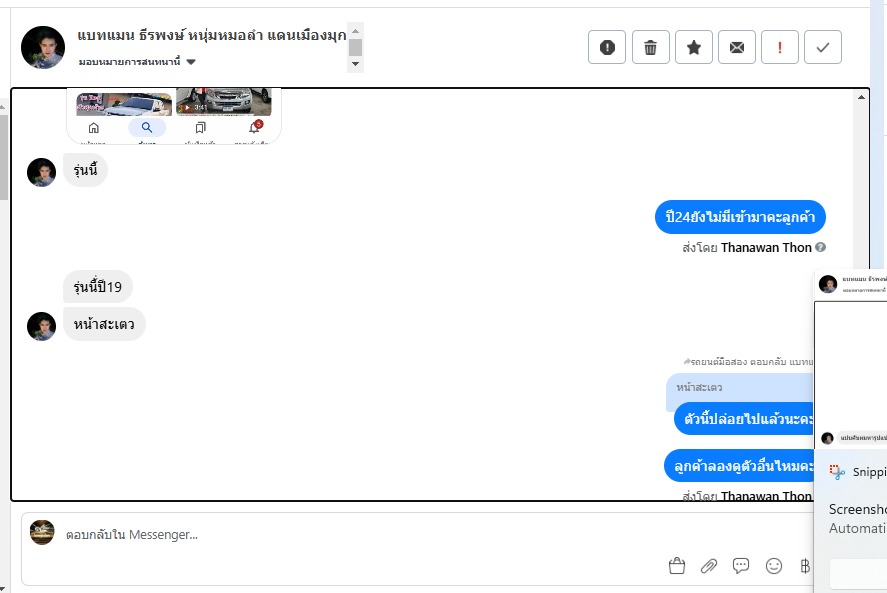The height and width of the screenshot is (593, 887).
Task: Click the Snipping Tool notification popup
Action: point(850,521)
